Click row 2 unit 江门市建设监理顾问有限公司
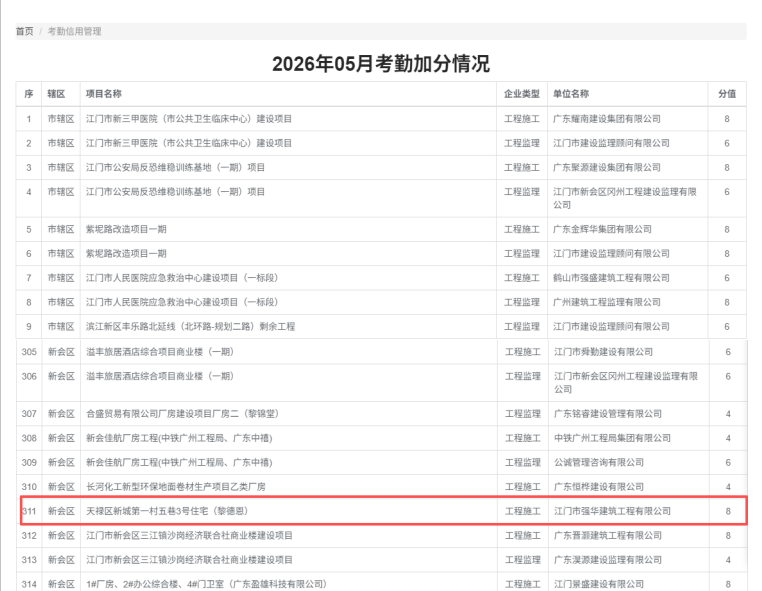The image size is (762, 591). (611, 143)
